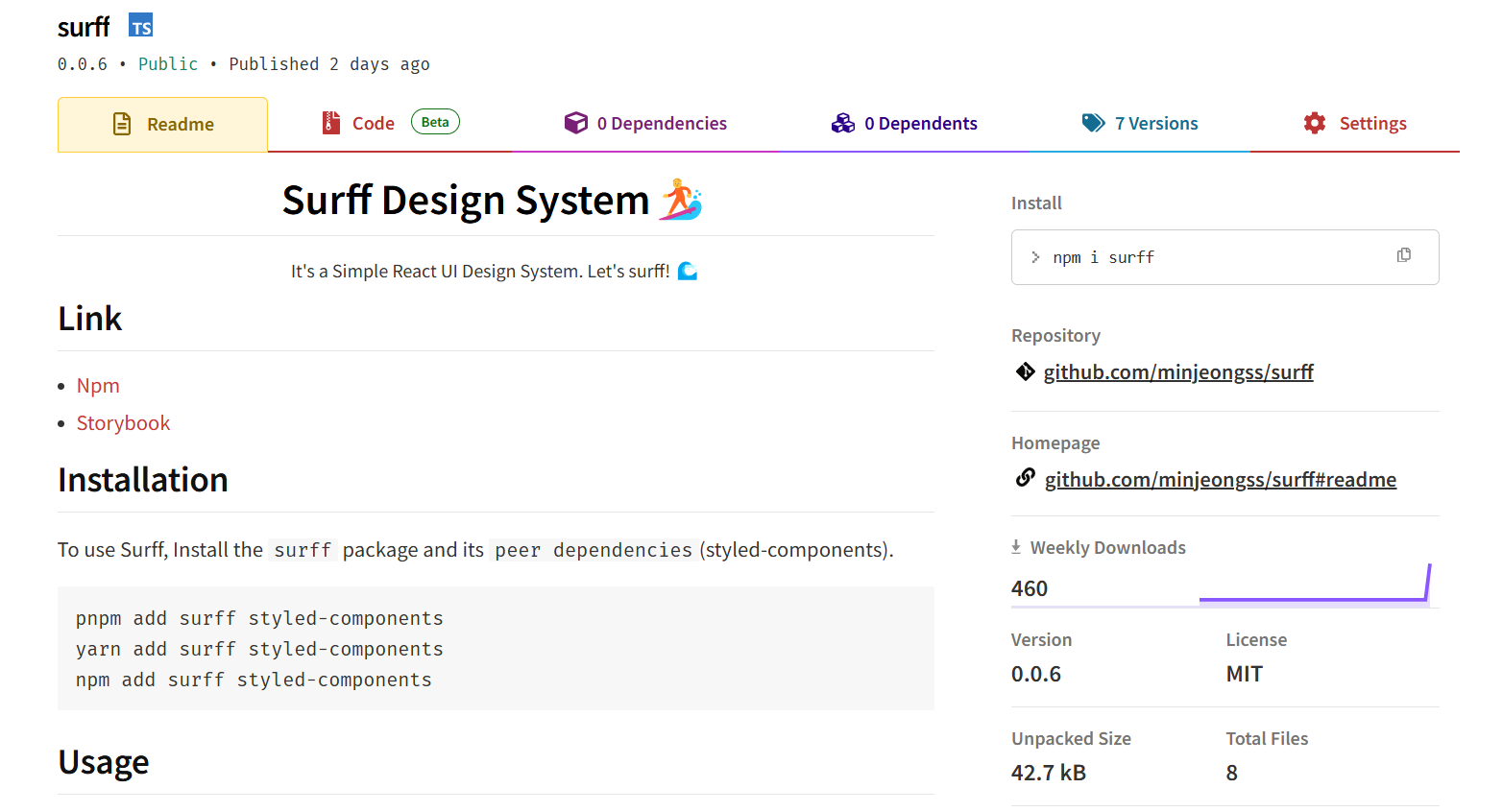Open the 0 Dependencies tab

pos(645,124)
